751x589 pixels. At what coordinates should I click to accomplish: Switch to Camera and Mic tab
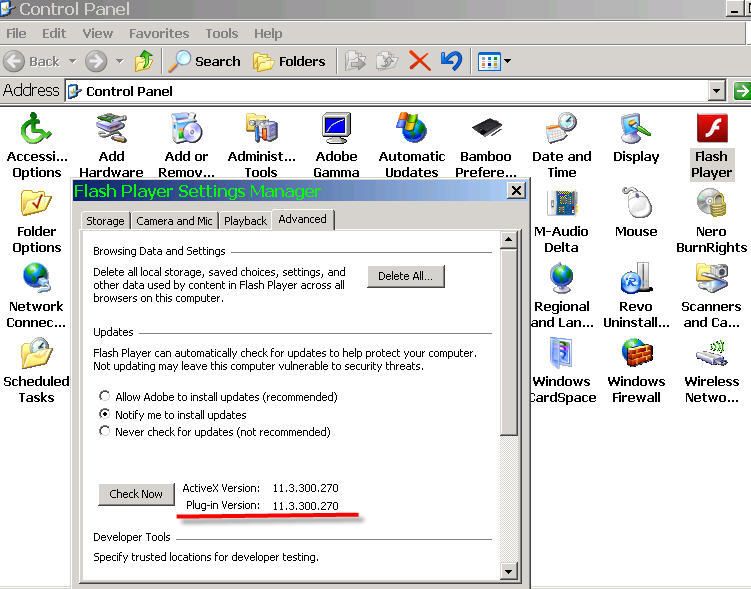[x=174, y=221]
